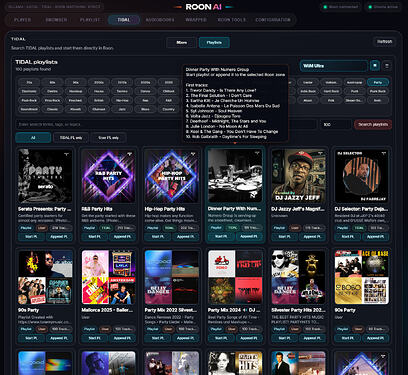The width and height of the screenshot is (408, 375).
Task: Start PL for Serato Presents: Party
Action: point(31,236)
